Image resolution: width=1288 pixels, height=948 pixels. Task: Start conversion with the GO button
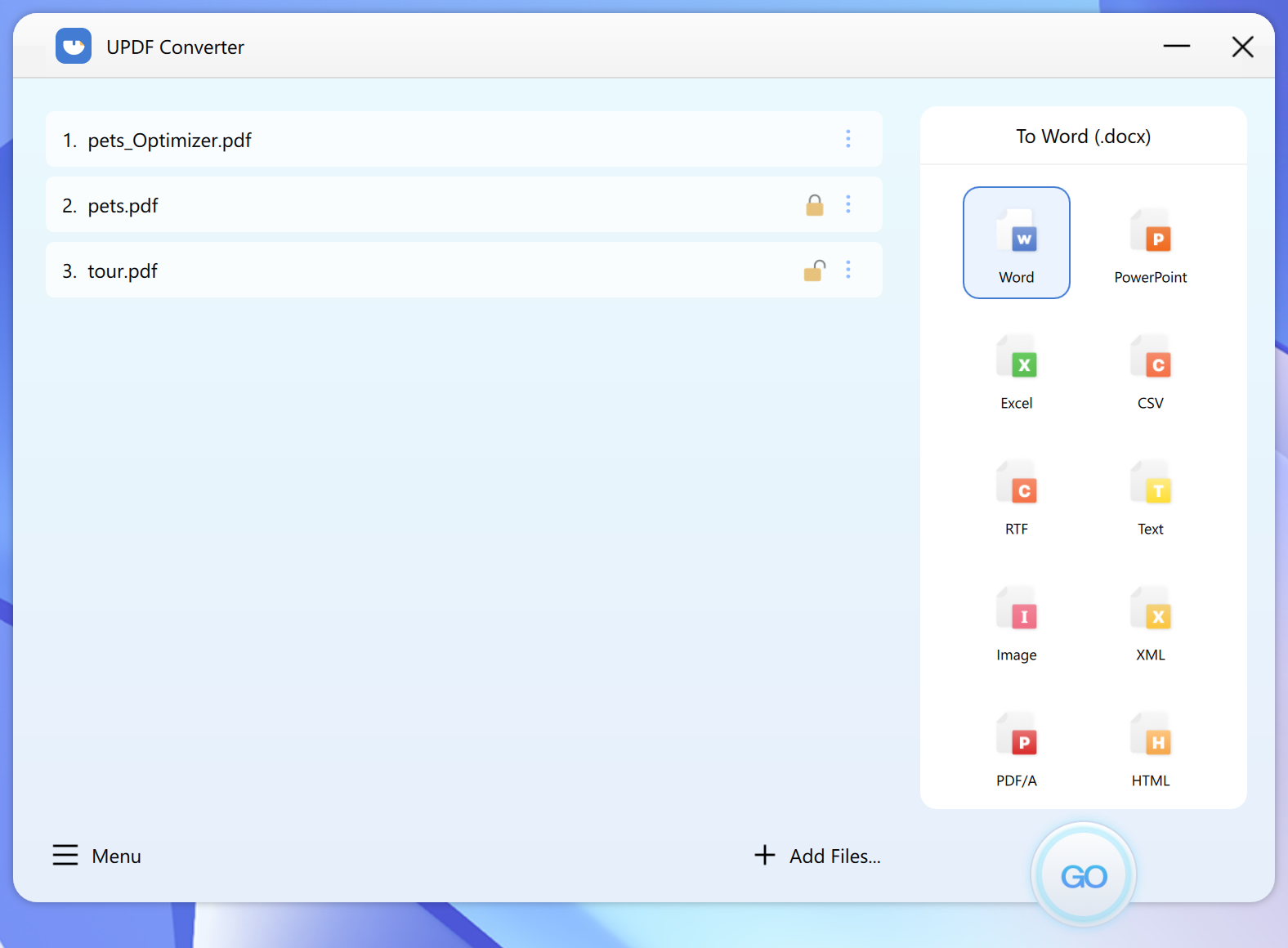(1084, 875)
